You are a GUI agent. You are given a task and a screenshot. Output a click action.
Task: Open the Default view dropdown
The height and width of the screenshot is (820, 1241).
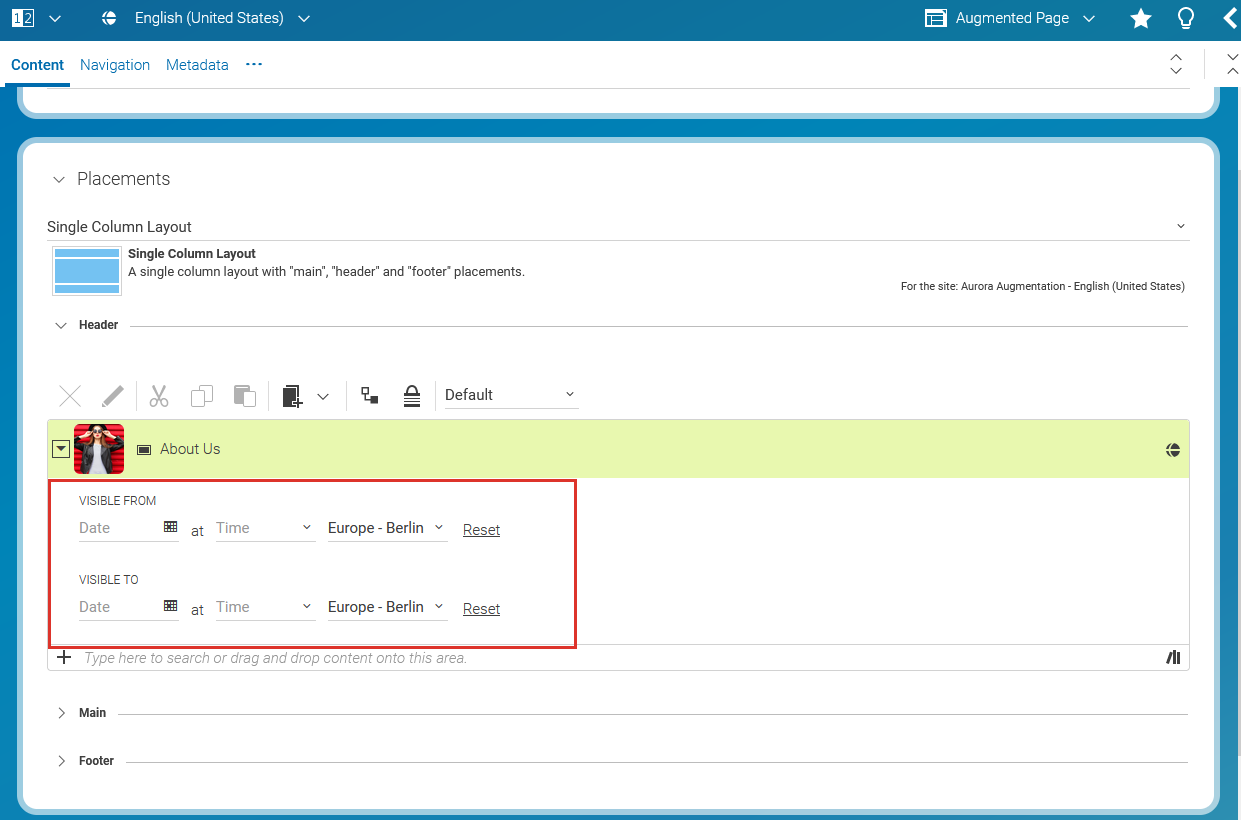510,394
